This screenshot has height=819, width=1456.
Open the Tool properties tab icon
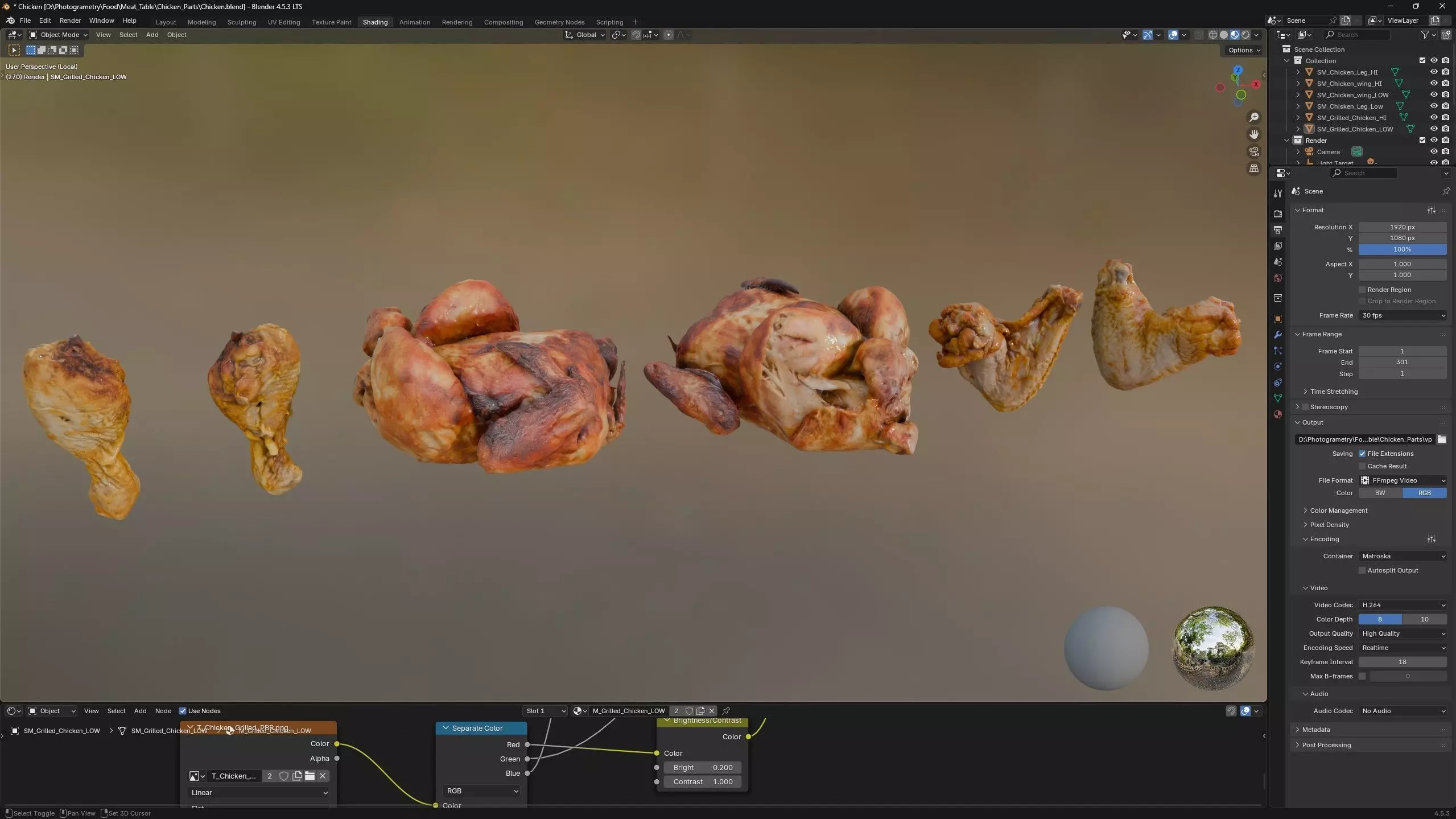[x=1278, y=194]
